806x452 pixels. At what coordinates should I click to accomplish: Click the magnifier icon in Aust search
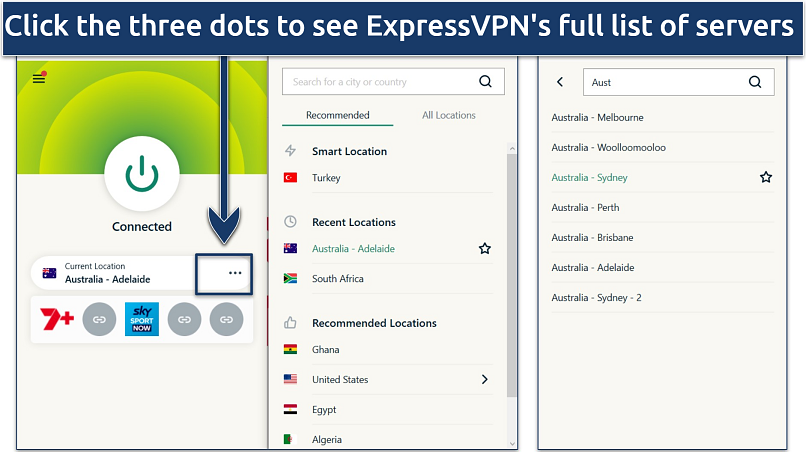point(755,82)
